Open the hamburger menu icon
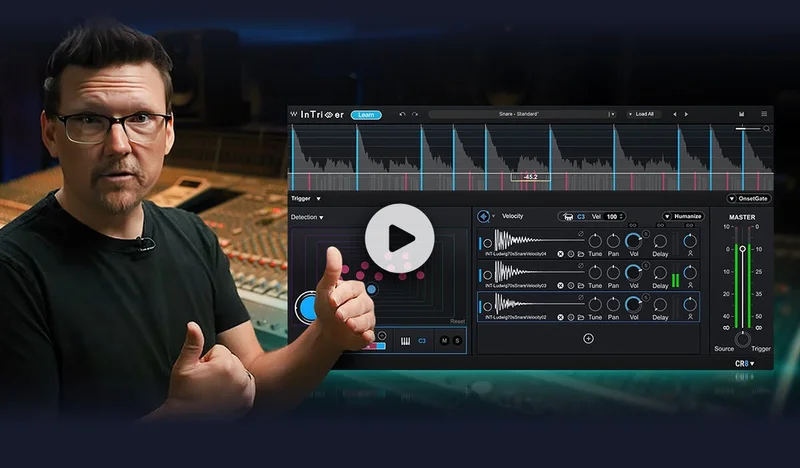The width and height of the screenshot is (800, 468). pos(764,114)
